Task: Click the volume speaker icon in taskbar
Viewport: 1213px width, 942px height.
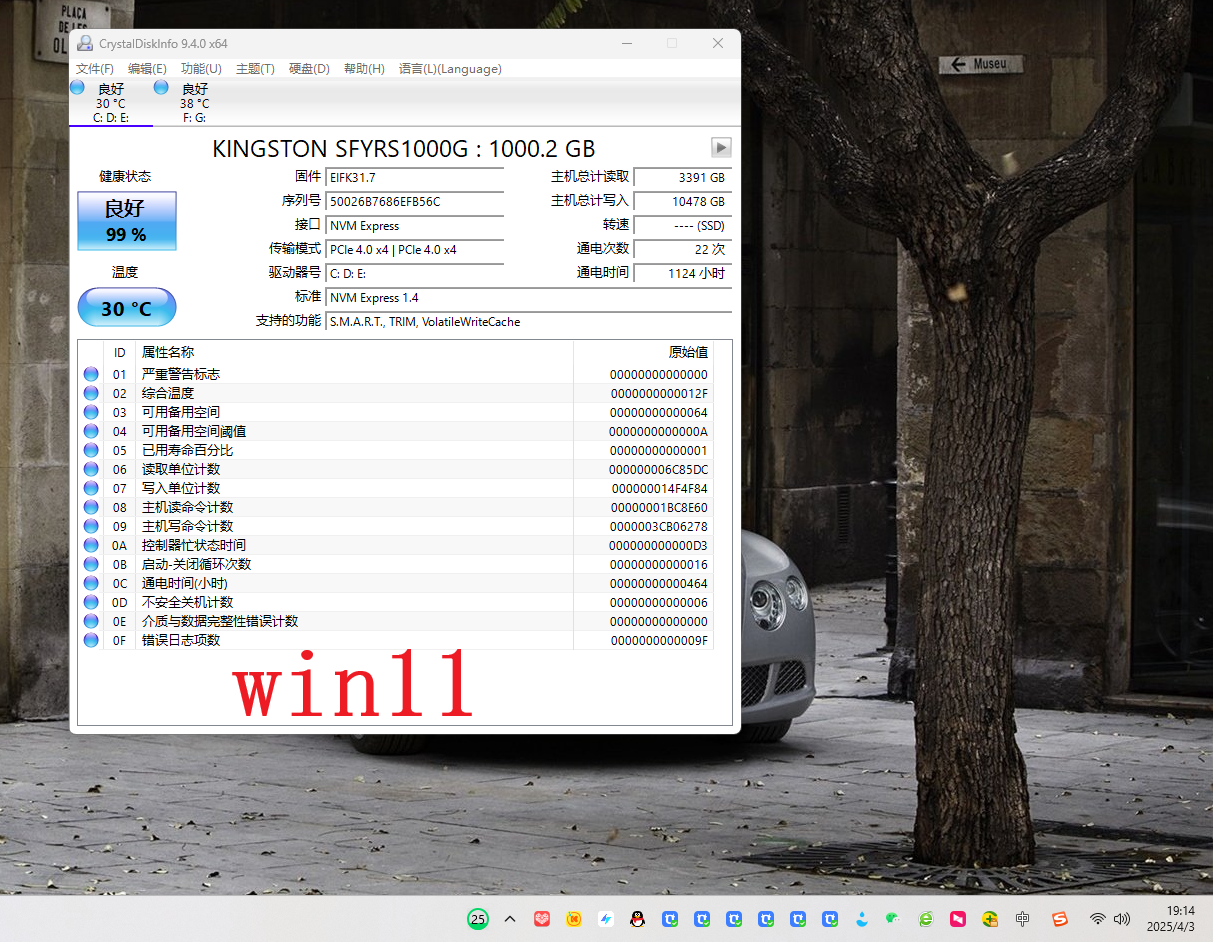Action: pyautogui.click(x=1122, y=919)
